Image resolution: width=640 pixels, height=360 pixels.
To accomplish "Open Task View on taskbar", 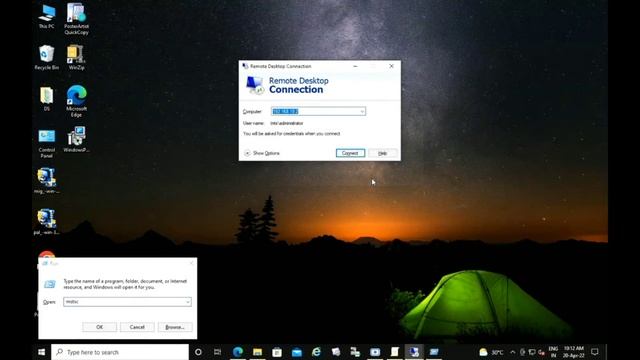I will (218, 352).
